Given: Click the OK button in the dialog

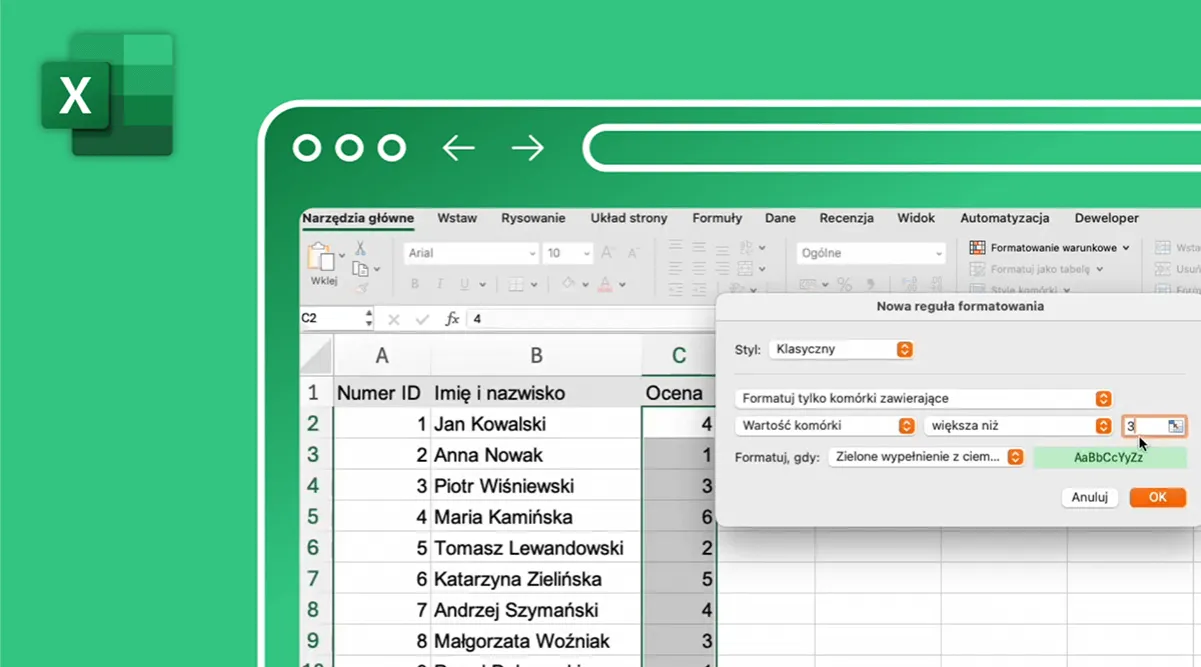Looking at the screenshot, I should pos(1158,497).
